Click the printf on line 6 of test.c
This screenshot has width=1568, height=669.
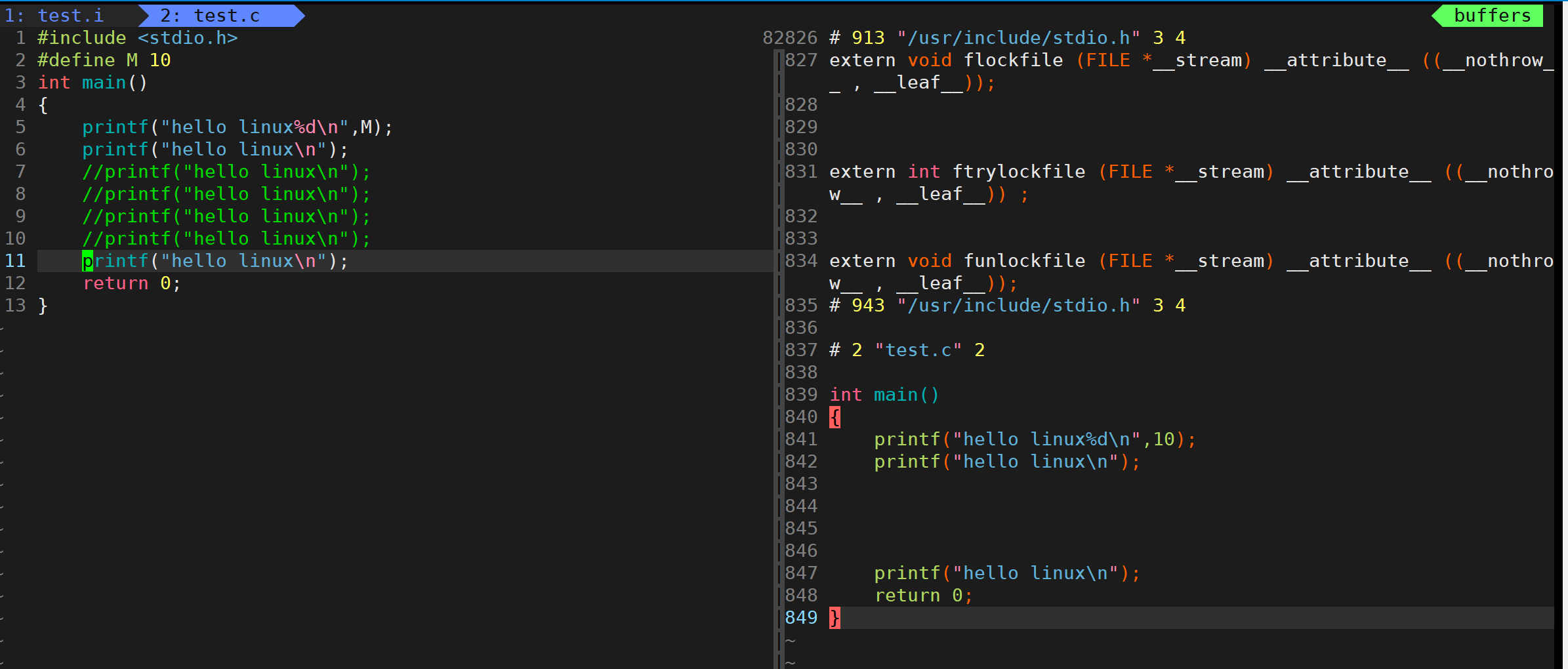pyautogui.click(x=215, y=150)
